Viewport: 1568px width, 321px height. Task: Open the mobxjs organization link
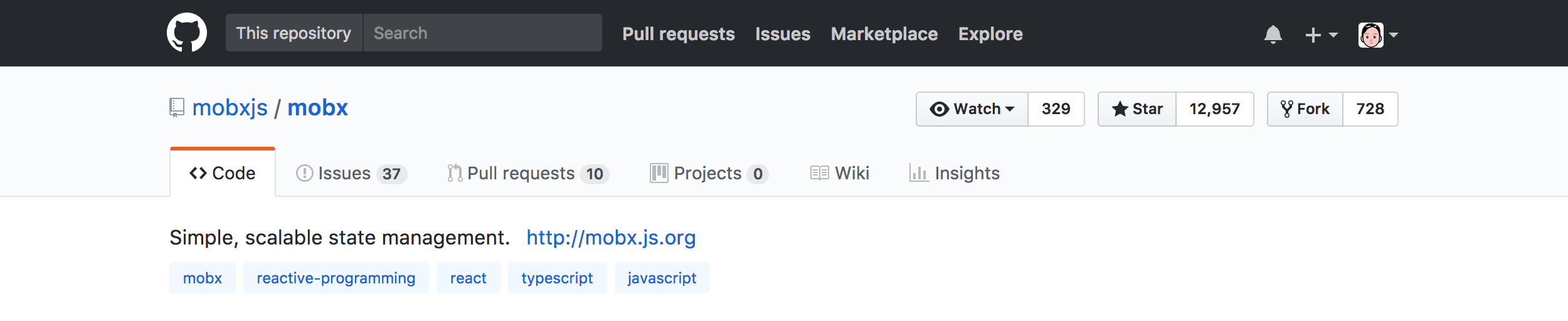point(230,108)
